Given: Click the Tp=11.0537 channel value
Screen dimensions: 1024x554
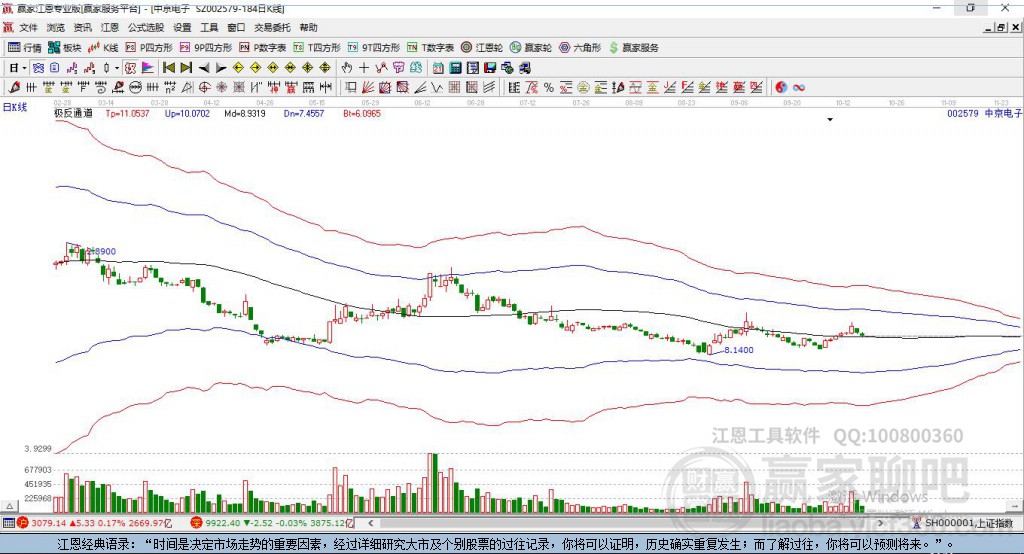Looking at the screenshot, I should click(x=127, y=113).
